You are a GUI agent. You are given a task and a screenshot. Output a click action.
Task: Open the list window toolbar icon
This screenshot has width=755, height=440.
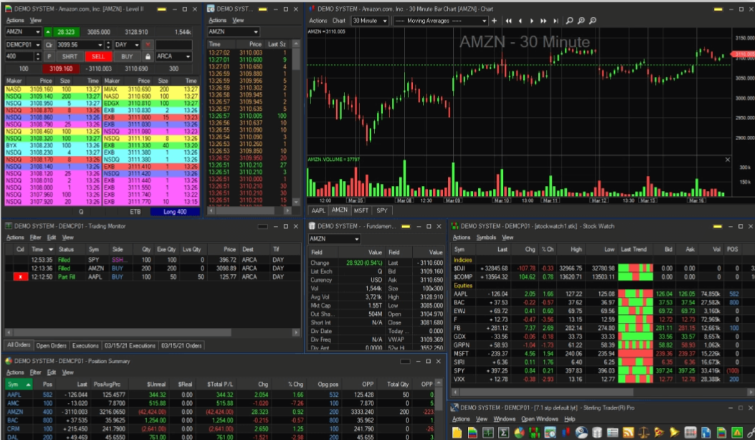point(612,432)
